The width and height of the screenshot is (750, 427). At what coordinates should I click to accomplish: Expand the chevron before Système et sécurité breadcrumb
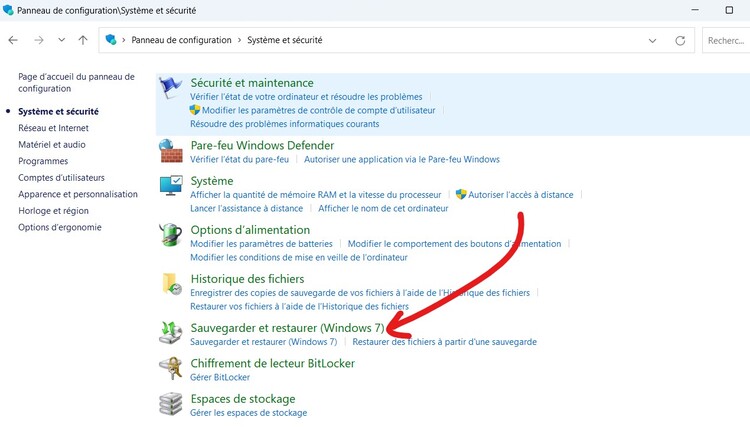(240, 40)
